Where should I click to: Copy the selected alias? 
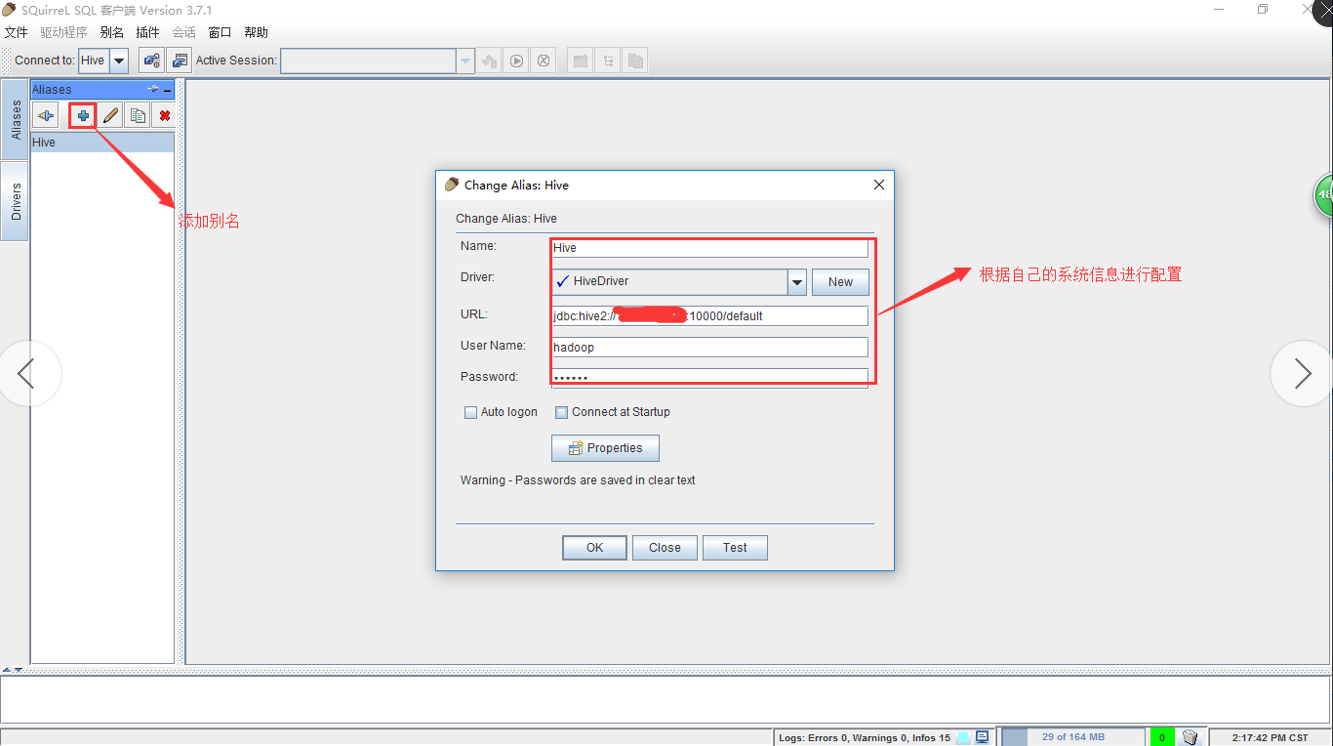[x=137, y=116]
